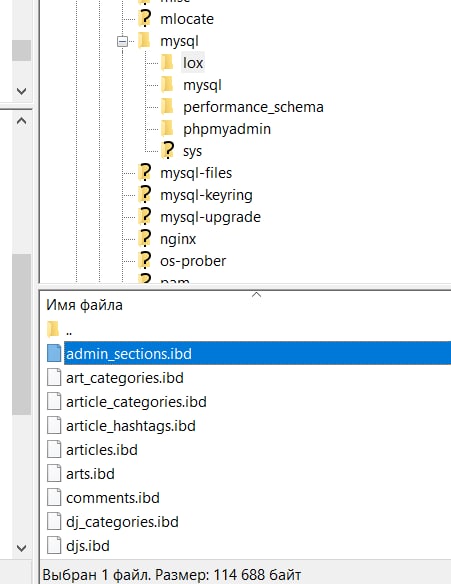
Task: Click the sort arrow above the file list
Action: pyautogui.click(x=256, y=295)
